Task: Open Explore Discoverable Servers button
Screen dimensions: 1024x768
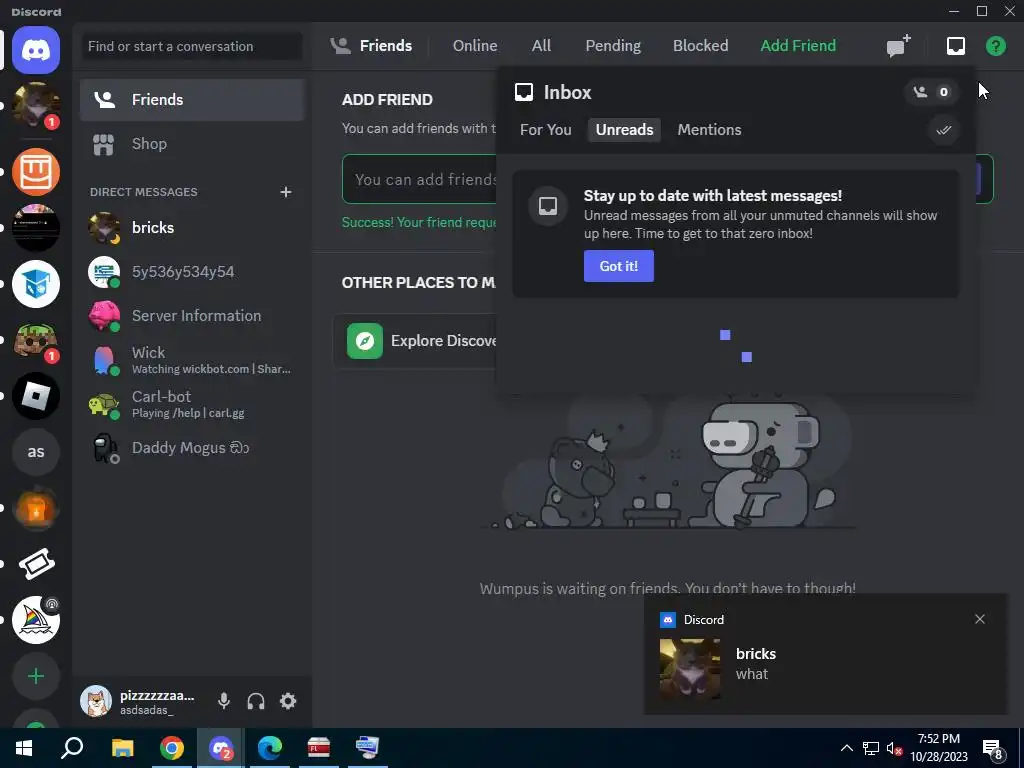Action: click(415, 341)
